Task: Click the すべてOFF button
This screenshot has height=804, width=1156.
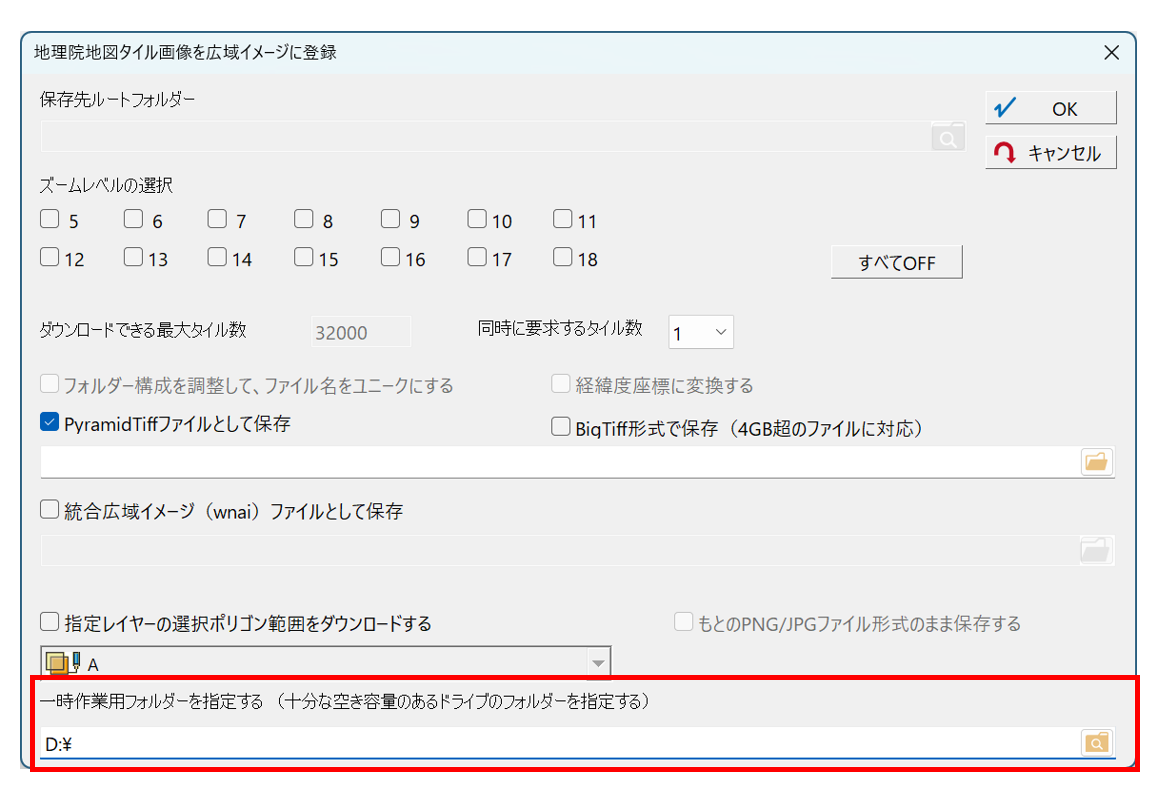Action: 896,262
